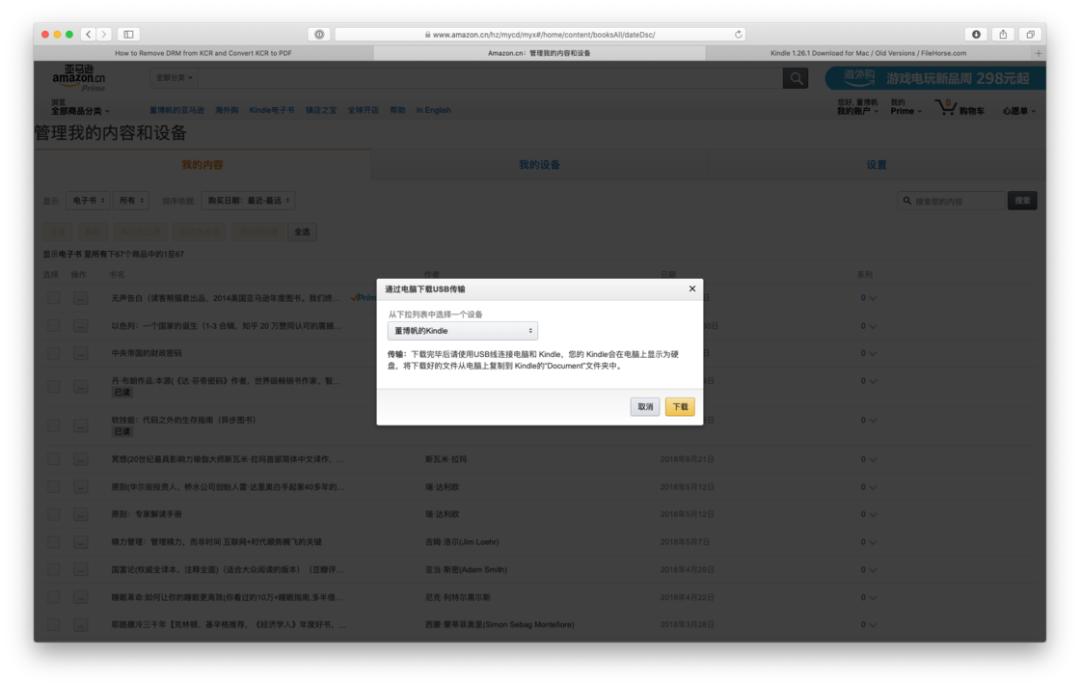Focus the Safari address bar

click(x=540, y=34)
